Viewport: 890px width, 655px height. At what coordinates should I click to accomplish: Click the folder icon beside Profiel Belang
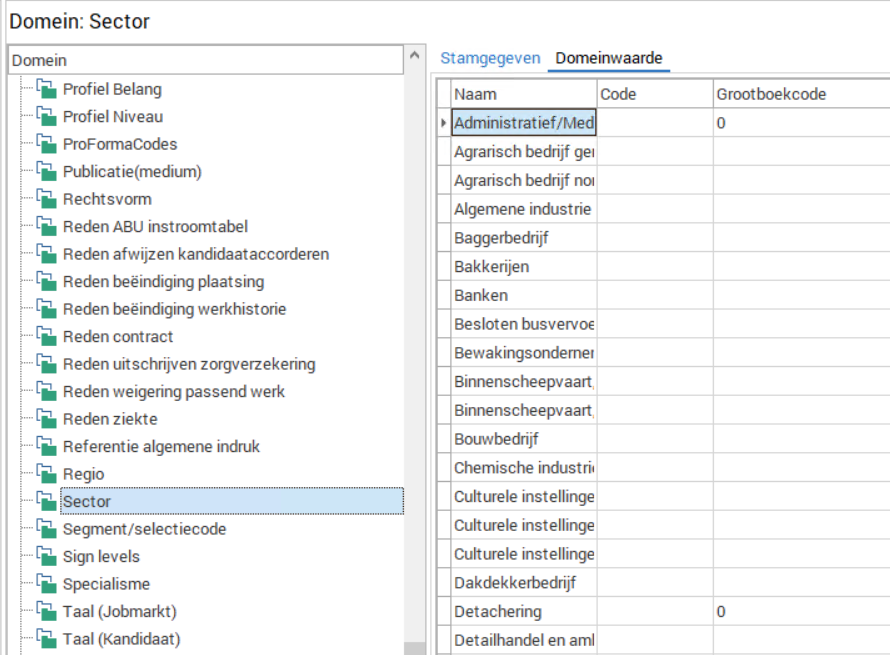point(46,89)
